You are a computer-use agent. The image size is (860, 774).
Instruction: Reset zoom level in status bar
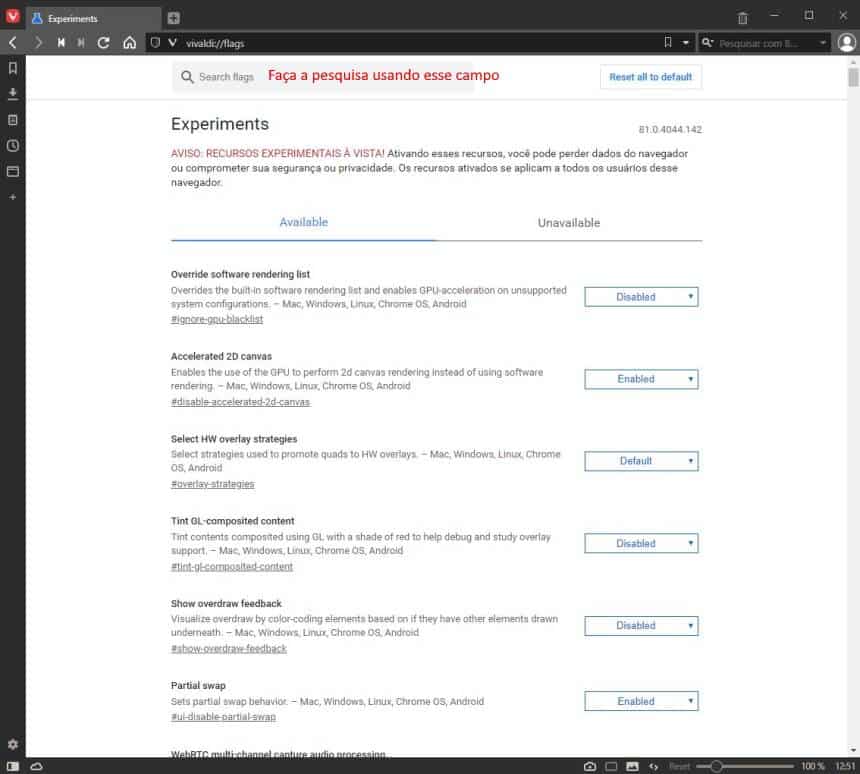point(680,766)
